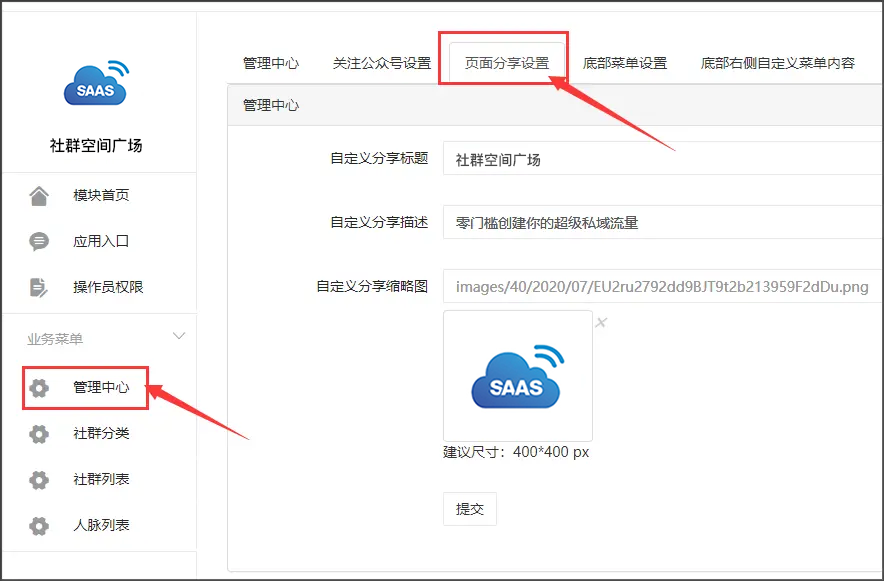Image resolution: width=884 pixels, height=581 pixels.
Task: Click the home icon beside 模块首页
Action: pyautogui.click(x=39, y=196)
